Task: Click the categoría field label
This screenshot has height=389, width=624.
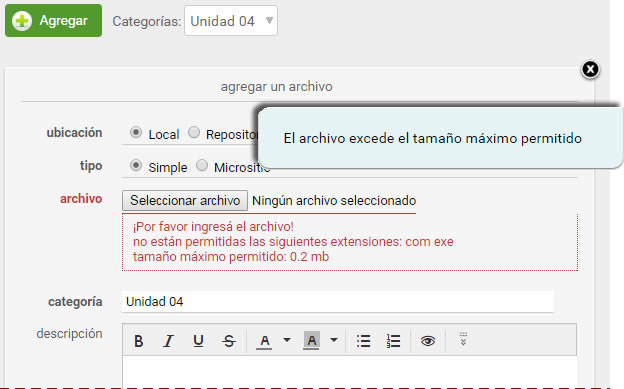Action: (75, 302)
